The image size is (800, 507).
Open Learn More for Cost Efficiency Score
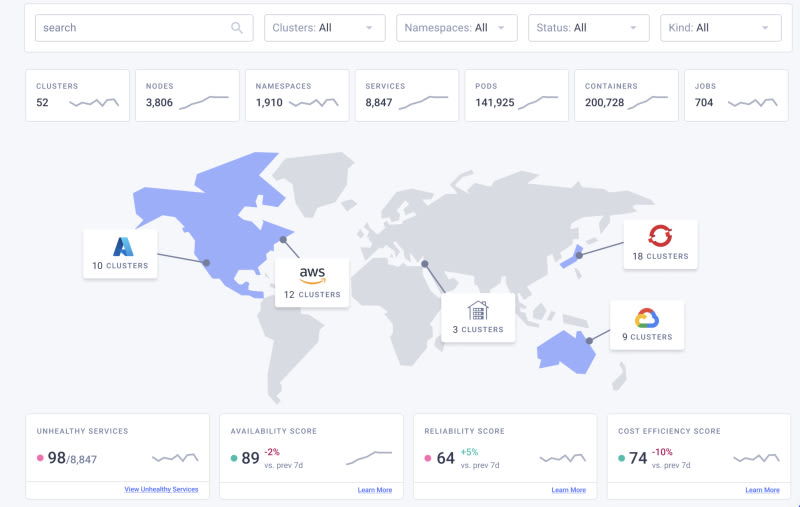[763, 490]
